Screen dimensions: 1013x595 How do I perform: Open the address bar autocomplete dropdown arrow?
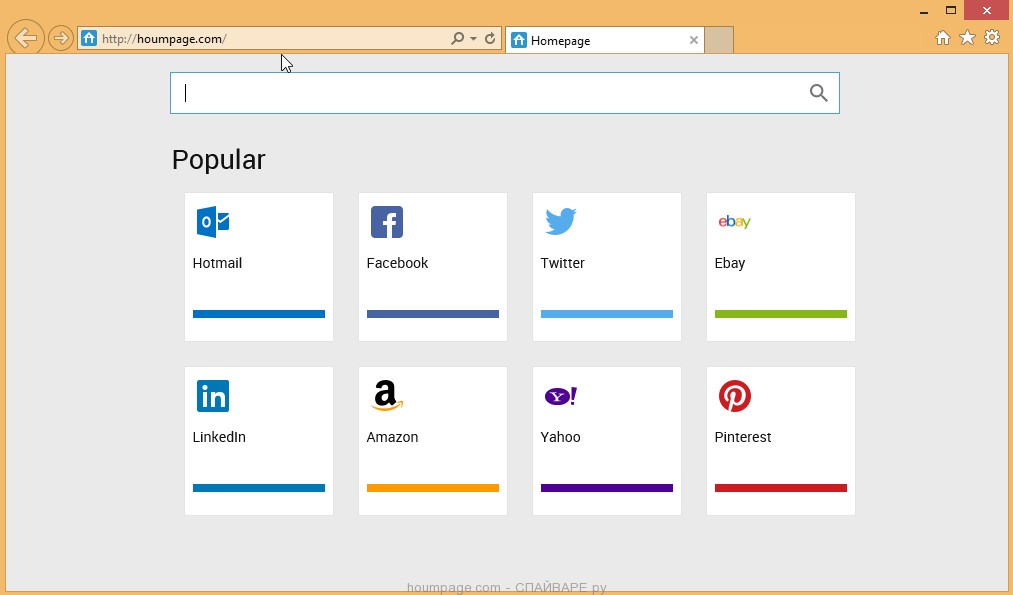(474, 39)
